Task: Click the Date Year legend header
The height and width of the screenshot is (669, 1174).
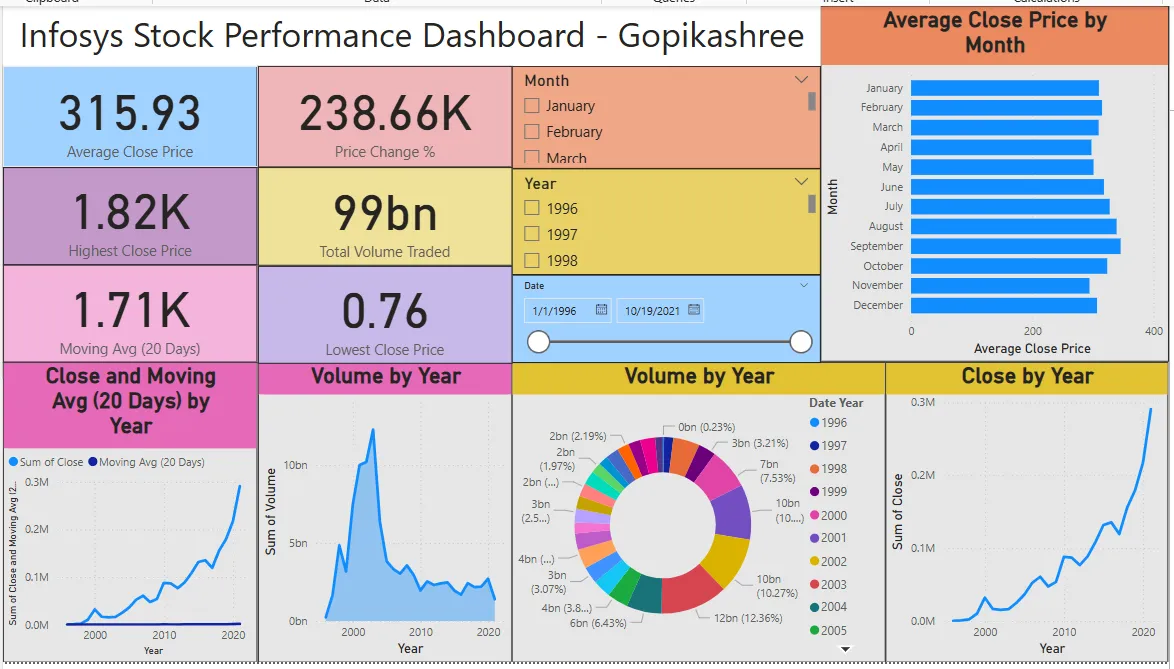Action: coord(836,403)
